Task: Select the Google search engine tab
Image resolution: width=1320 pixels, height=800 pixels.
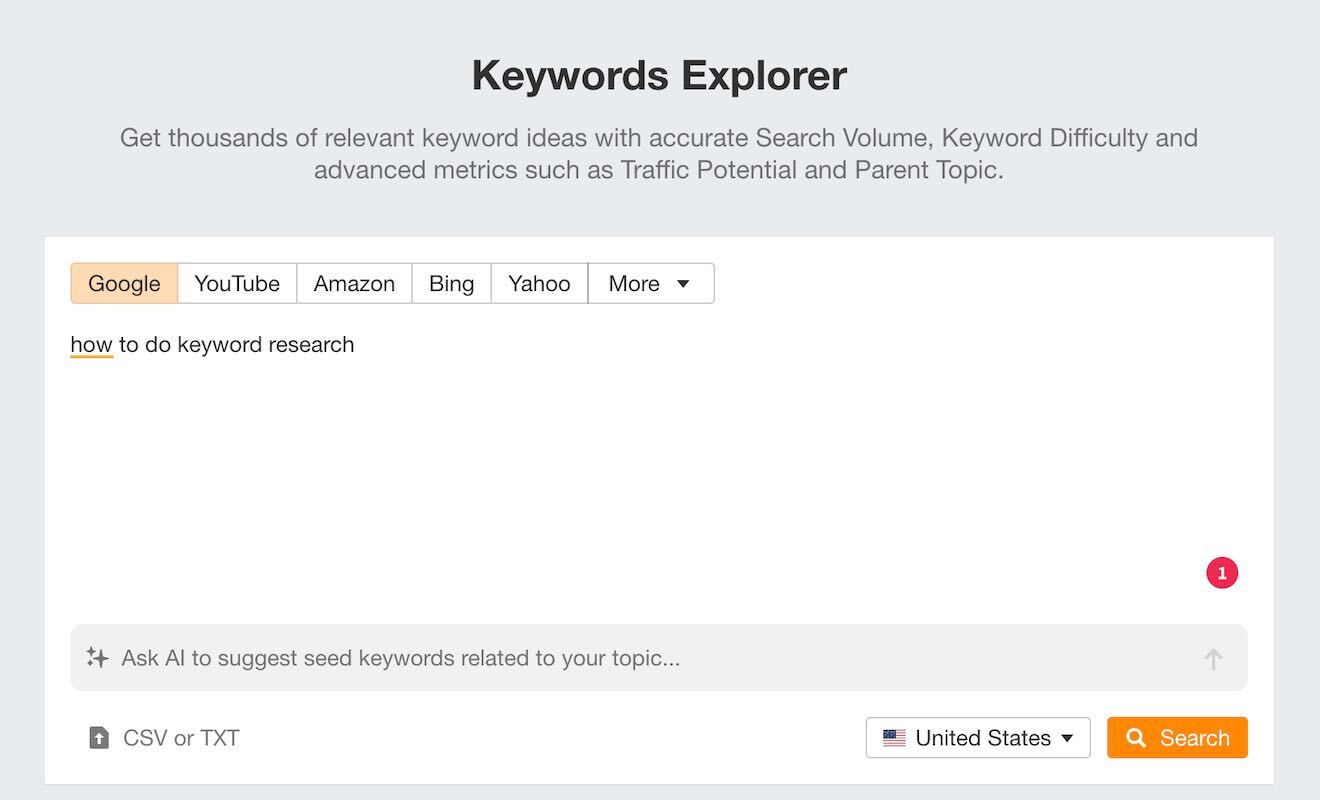Action: pos(124,283)
